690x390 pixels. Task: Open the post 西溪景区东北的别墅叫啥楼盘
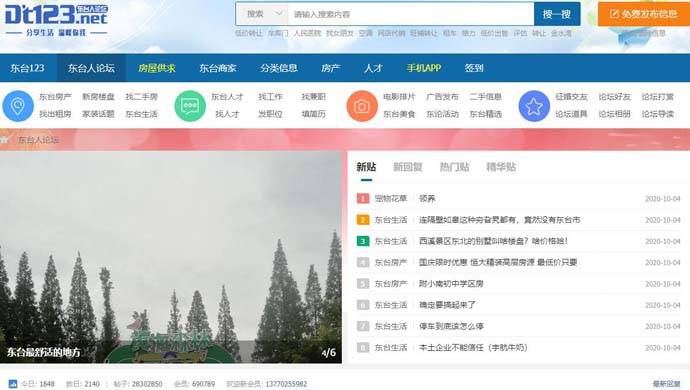coord(493,241)
